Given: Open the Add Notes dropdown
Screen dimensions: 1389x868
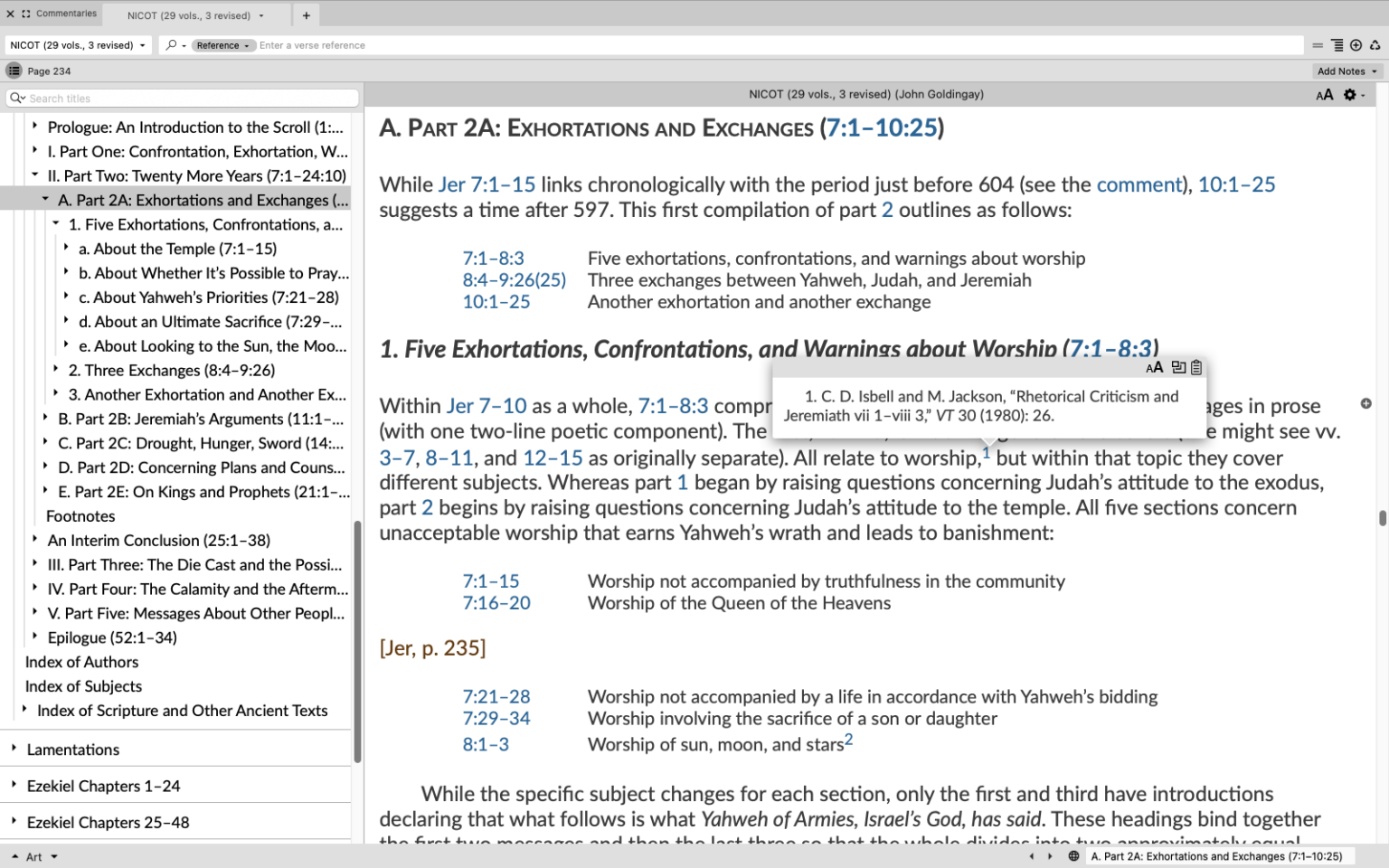Looking at the screenshot, I should (1346, 71).
